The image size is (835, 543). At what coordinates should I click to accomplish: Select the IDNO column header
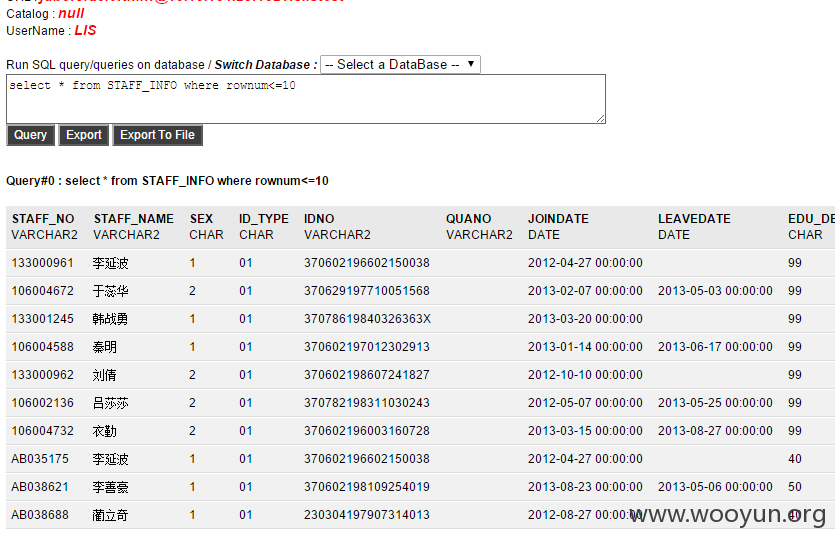319,219
